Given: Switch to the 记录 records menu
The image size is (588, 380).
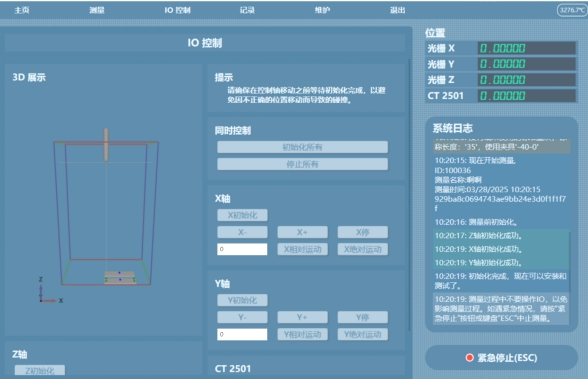Looking at the screenshot, I should [248, 10].
